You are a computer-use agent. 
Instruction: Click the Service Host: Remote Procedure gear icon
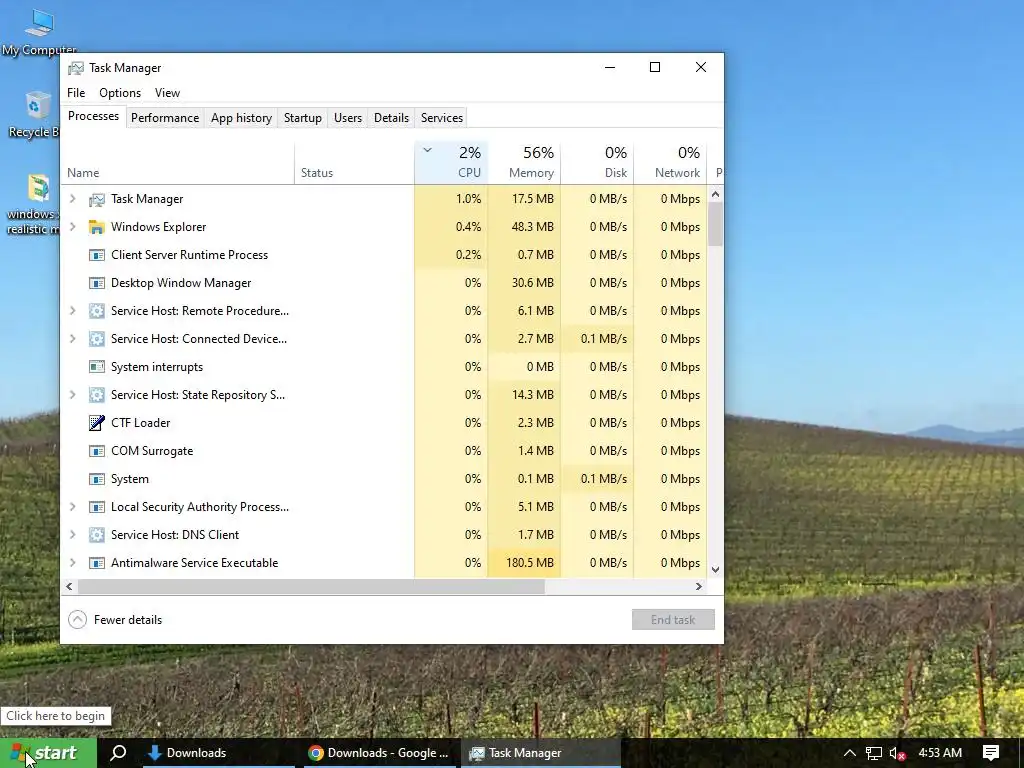(x=97, y=312)
